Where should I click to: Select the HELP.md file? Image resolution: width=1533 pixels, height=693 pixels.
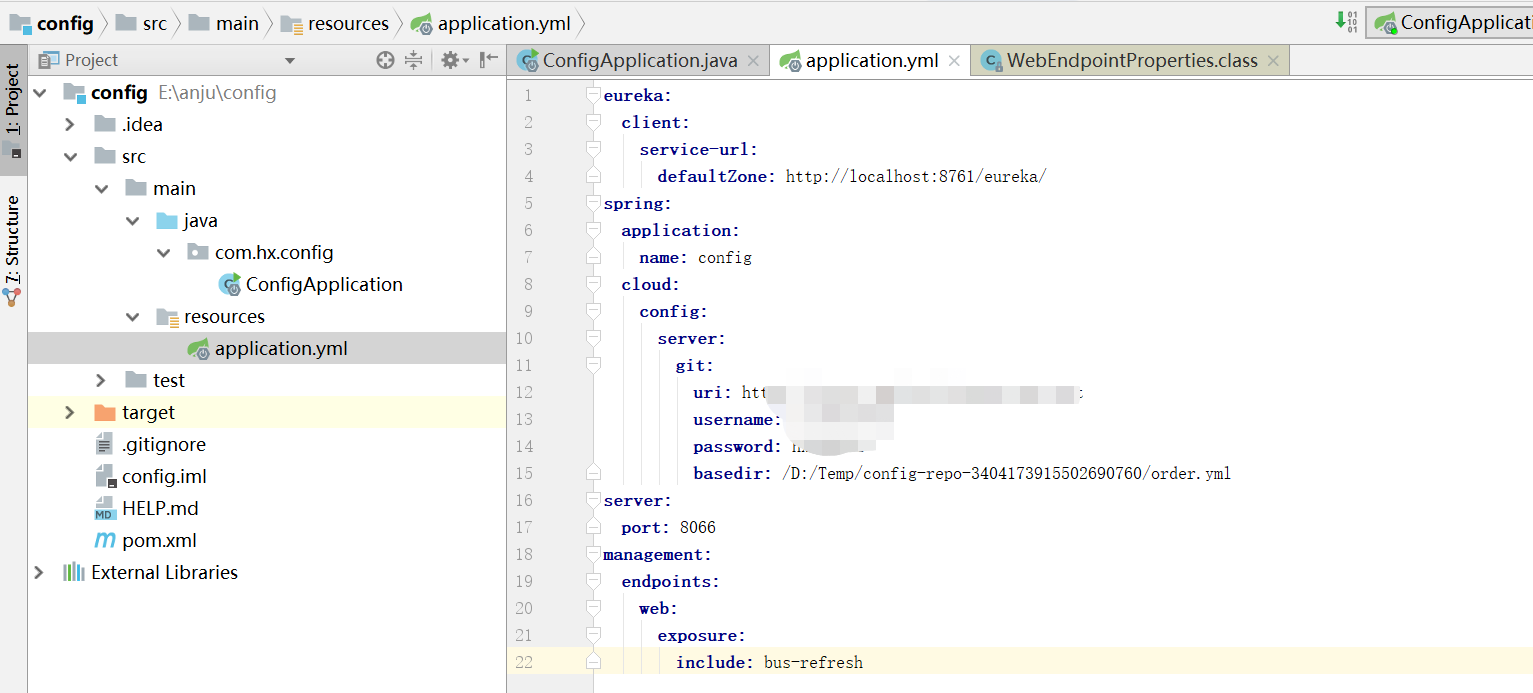point(160,509)
